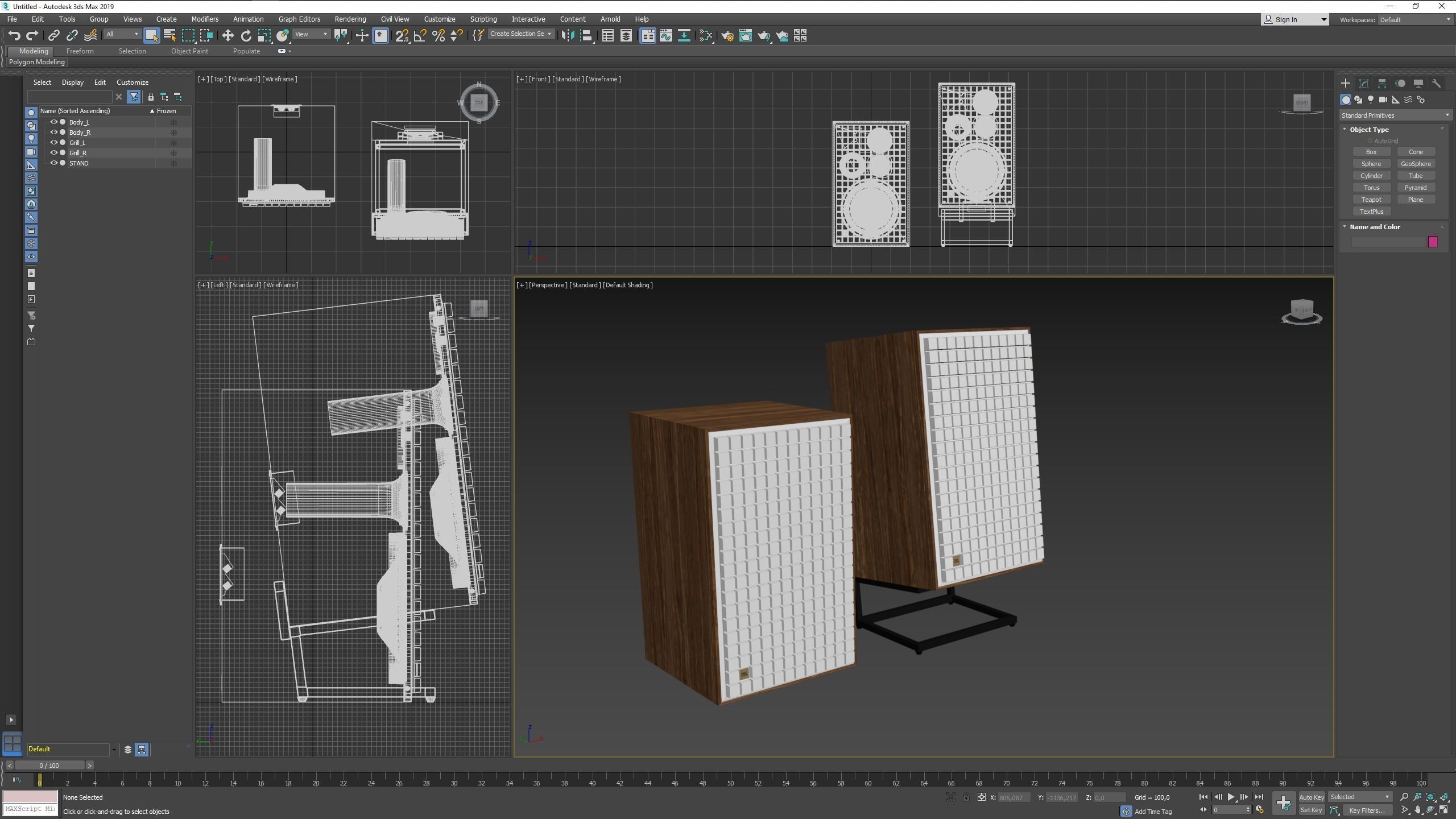The height and width of the screenshot is (819, 1456).
Task: Open the Modify command panel tab
Action: pos(1364,84)
